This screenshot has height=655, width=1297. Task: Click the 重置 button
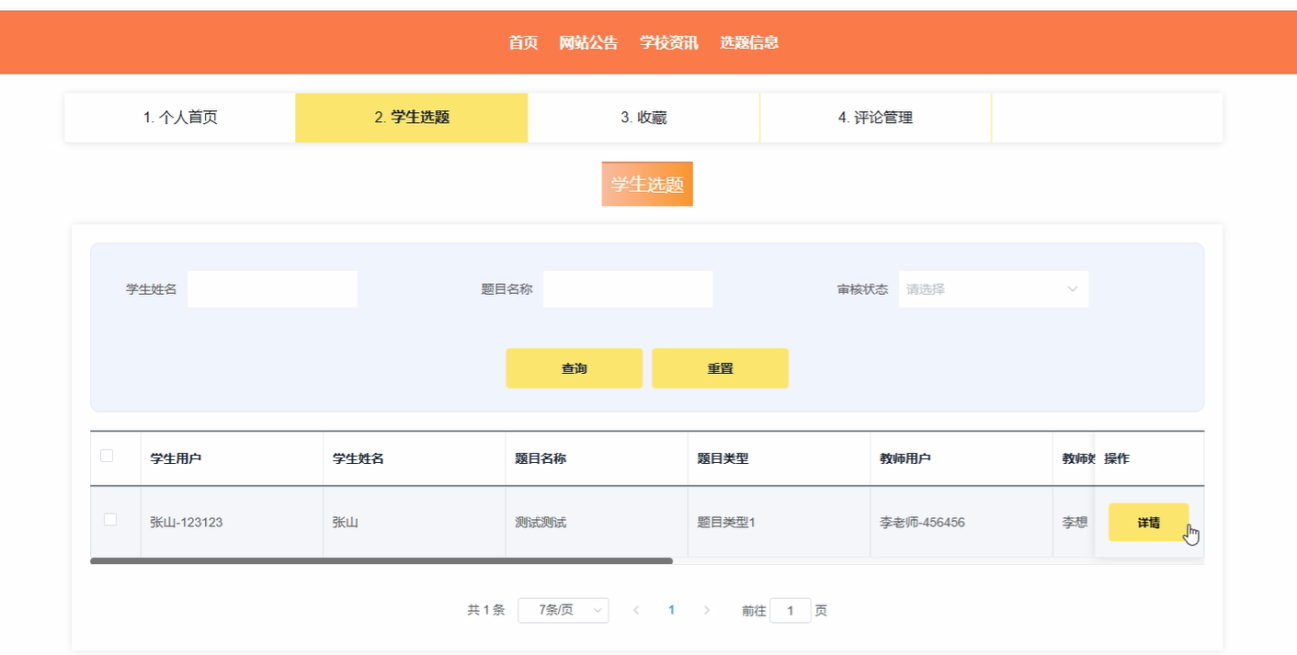point(720,368)
